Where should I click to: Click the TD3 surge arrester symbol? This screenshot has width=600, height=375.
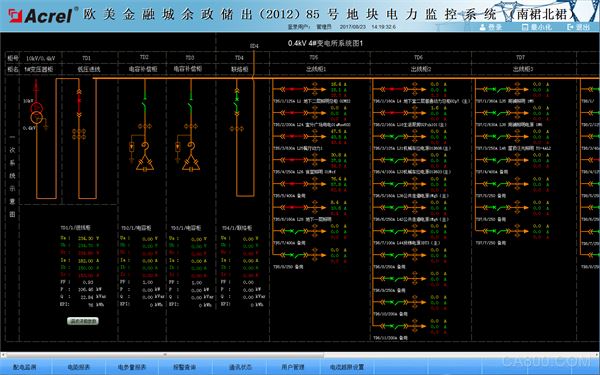click(177, 148)
